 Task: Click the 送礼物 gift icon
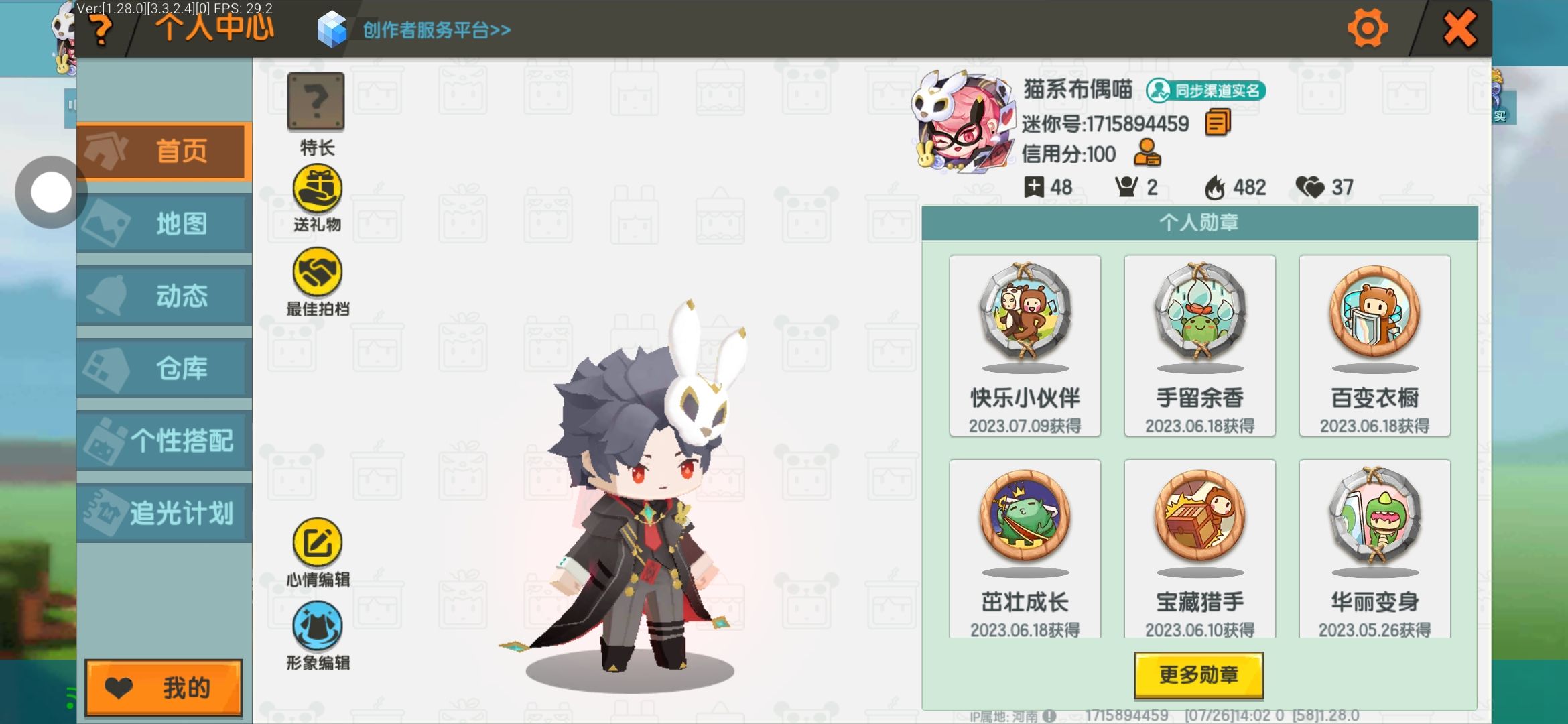[x=318, y=189]
